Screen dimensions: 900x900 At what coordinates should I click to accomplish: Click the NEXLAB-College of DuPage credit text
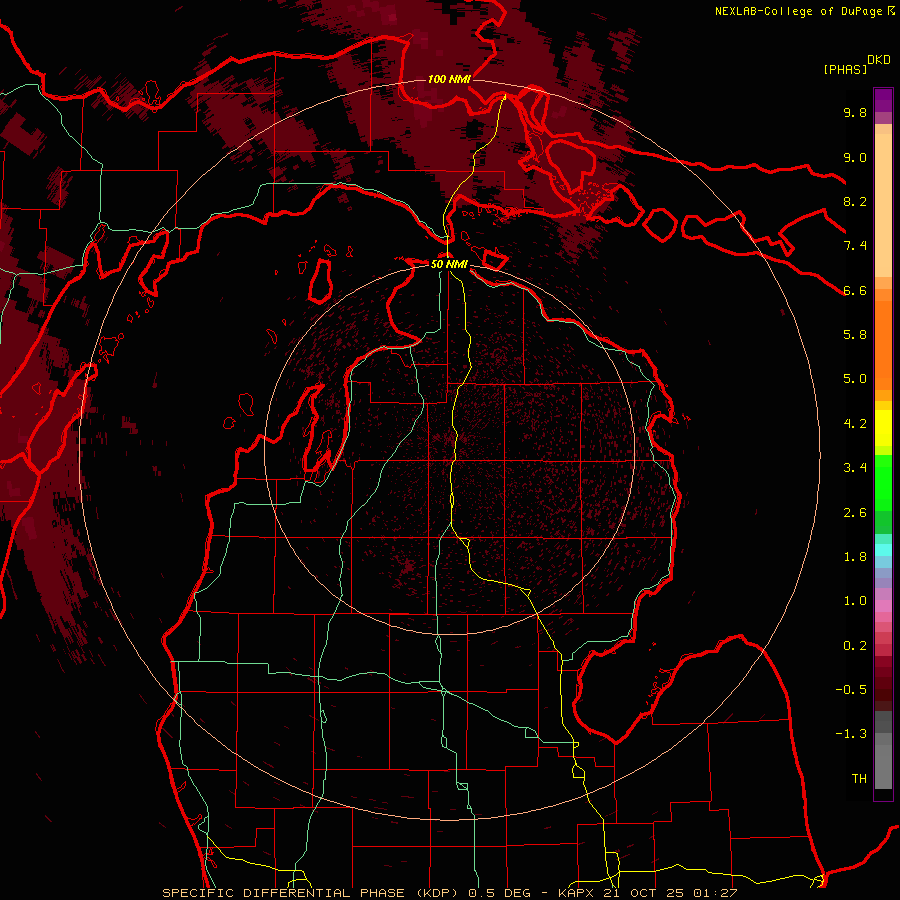click(x=800, y=11)
